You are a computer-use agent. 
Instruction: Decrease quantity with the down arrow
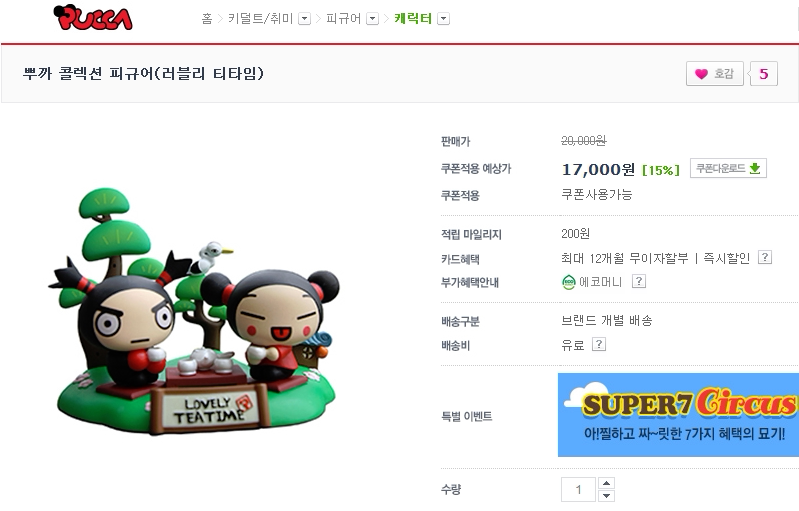pyautogui.click(x=606, y=495)
